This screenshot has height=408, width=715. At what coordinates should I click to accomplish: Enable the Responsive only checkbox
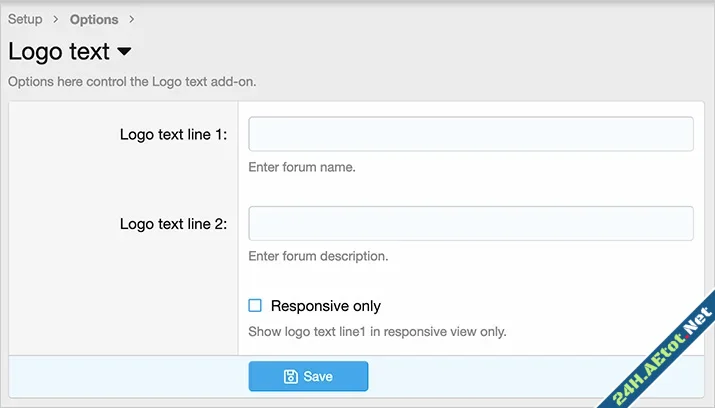pyautogui.click(x=255, y=306)
